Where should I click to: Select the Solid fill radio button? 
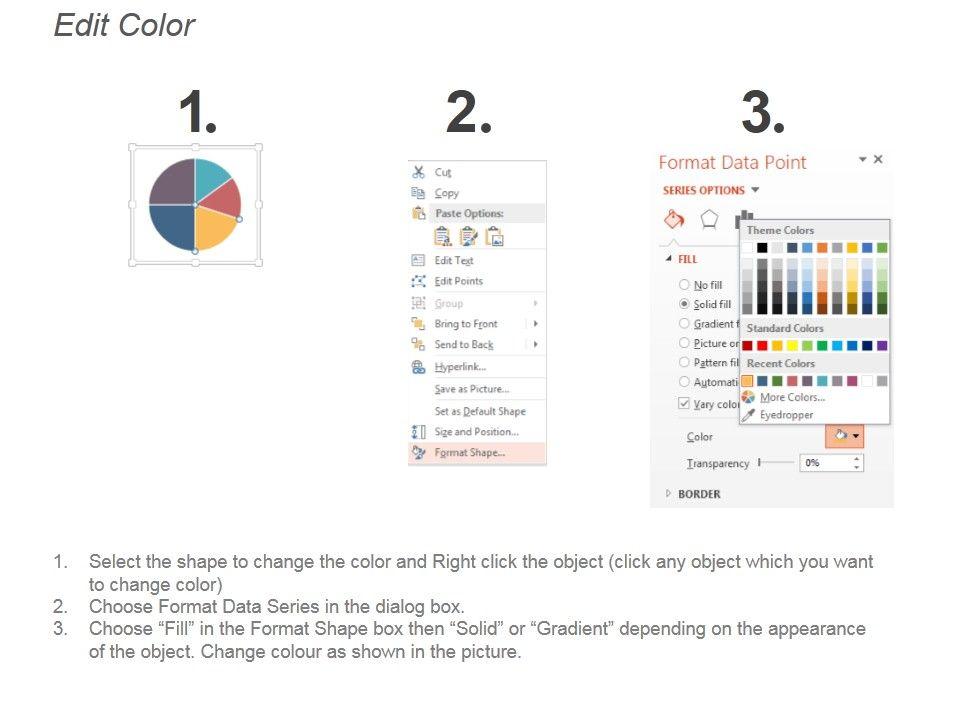[x=684, y=304]
